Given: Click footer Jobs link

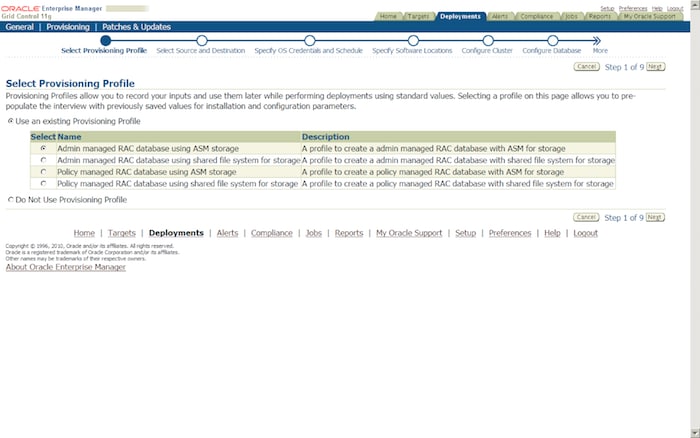Looking at the screenshot, I should [313, 233].
